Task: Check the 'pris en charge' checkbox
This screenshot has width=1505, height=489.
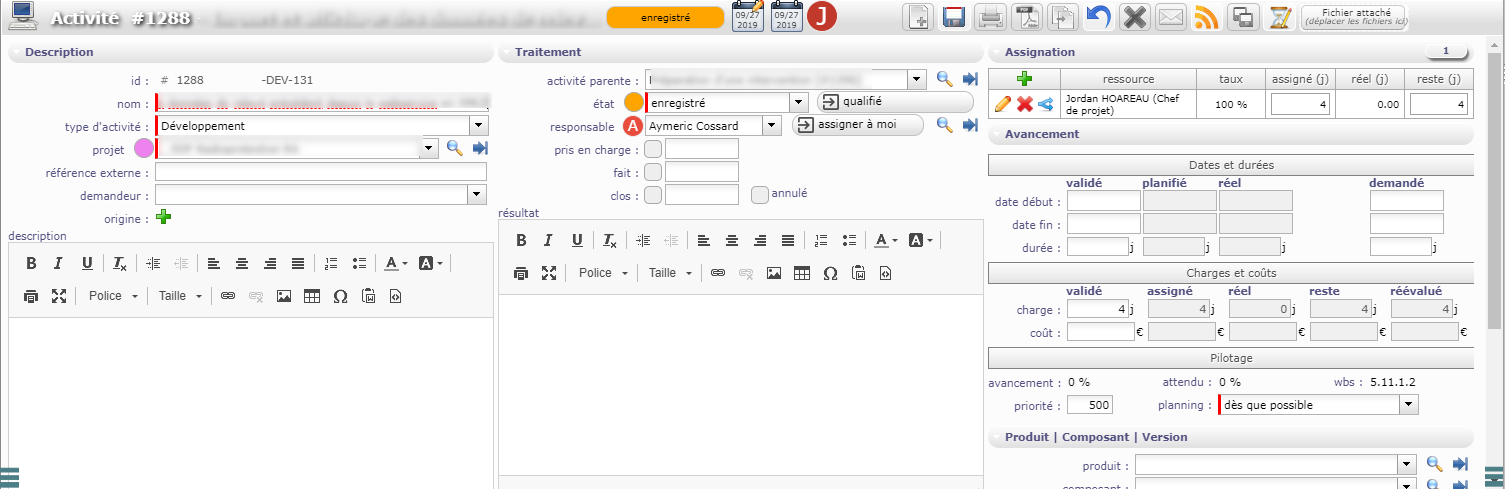Action: [x=653, y=149]
